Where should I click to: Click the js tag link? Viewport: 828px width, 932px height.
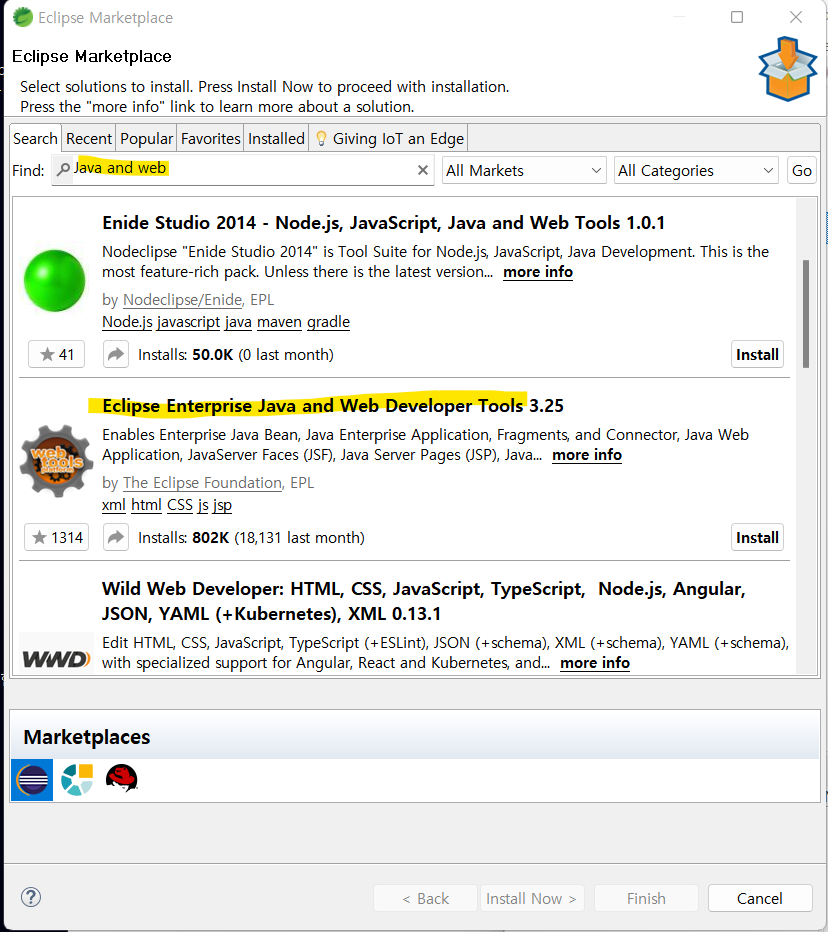point(203,505)
